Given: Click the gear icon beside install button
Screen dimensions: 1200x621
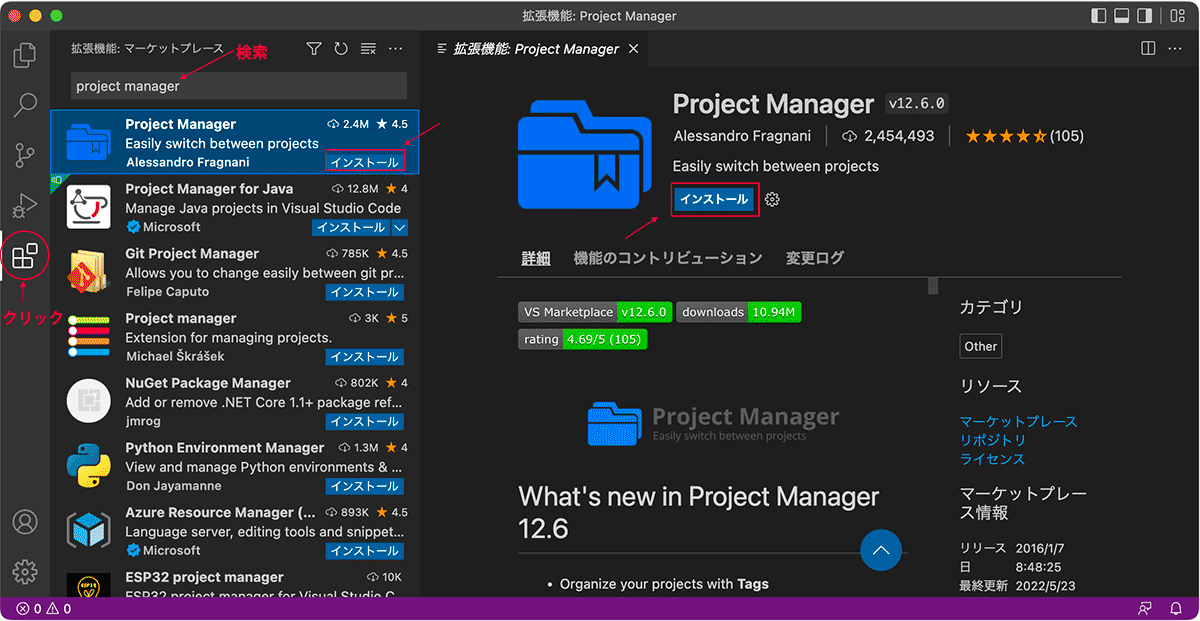Looking at the screenshot, I should [x=772, y=200].
